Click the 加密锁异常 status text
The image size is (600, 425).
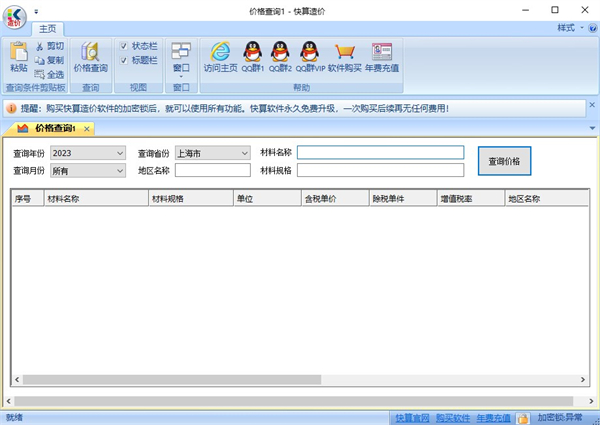coord(559,417)
